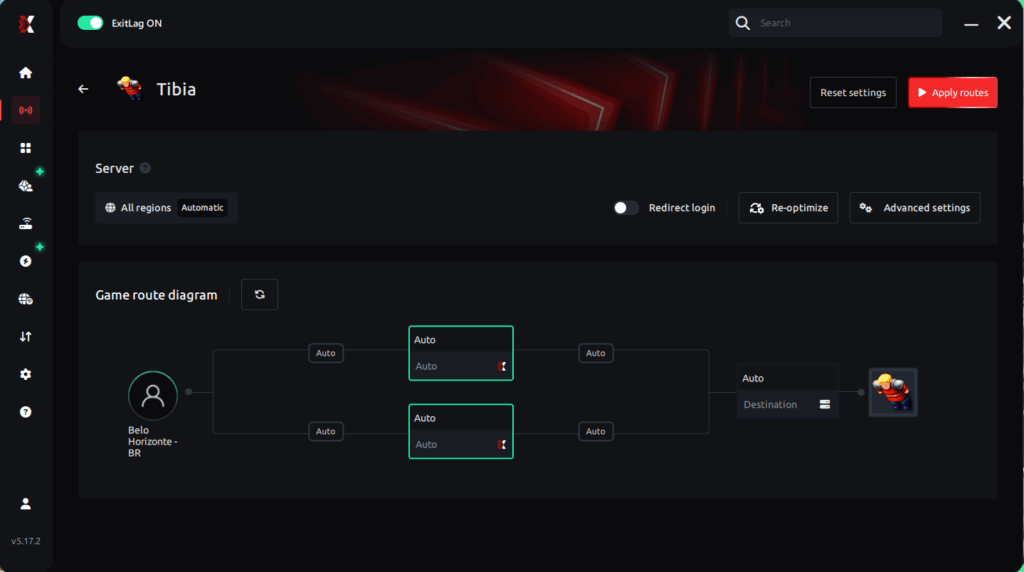Click the Server help question icon

coord(145,168)
